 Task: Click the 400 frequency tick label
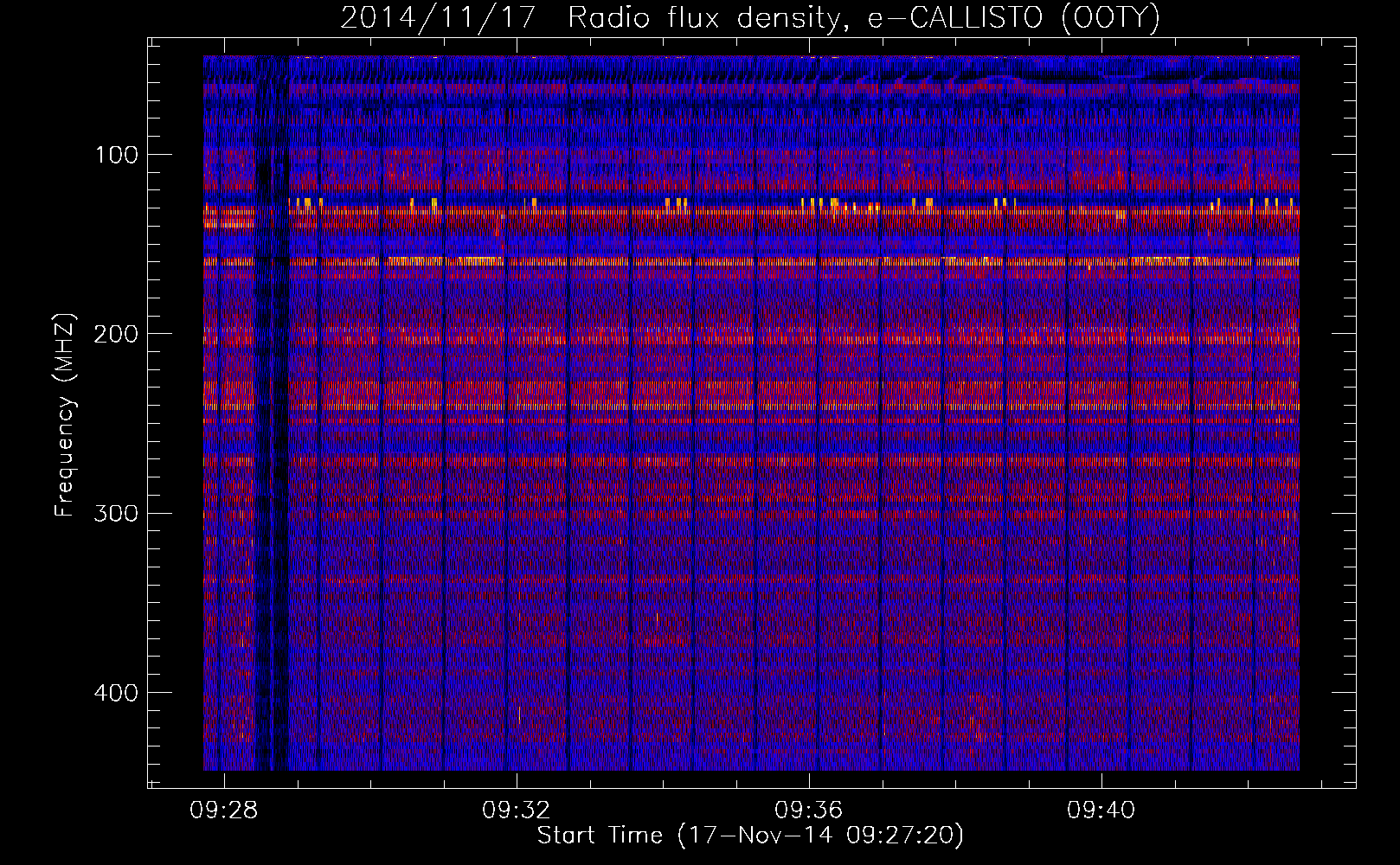click(116, 693)
